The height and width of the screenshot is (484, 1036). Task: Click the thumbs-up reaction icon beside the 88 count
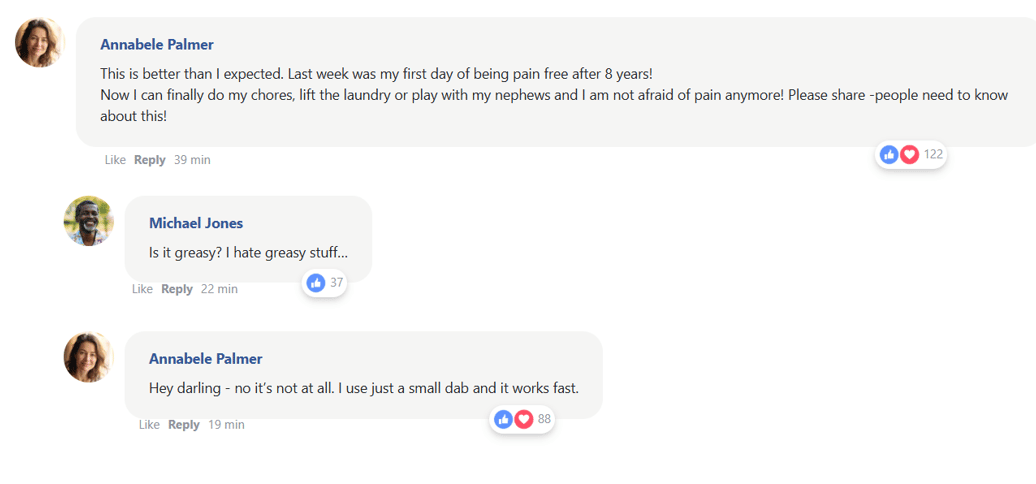tap(504, 419)
